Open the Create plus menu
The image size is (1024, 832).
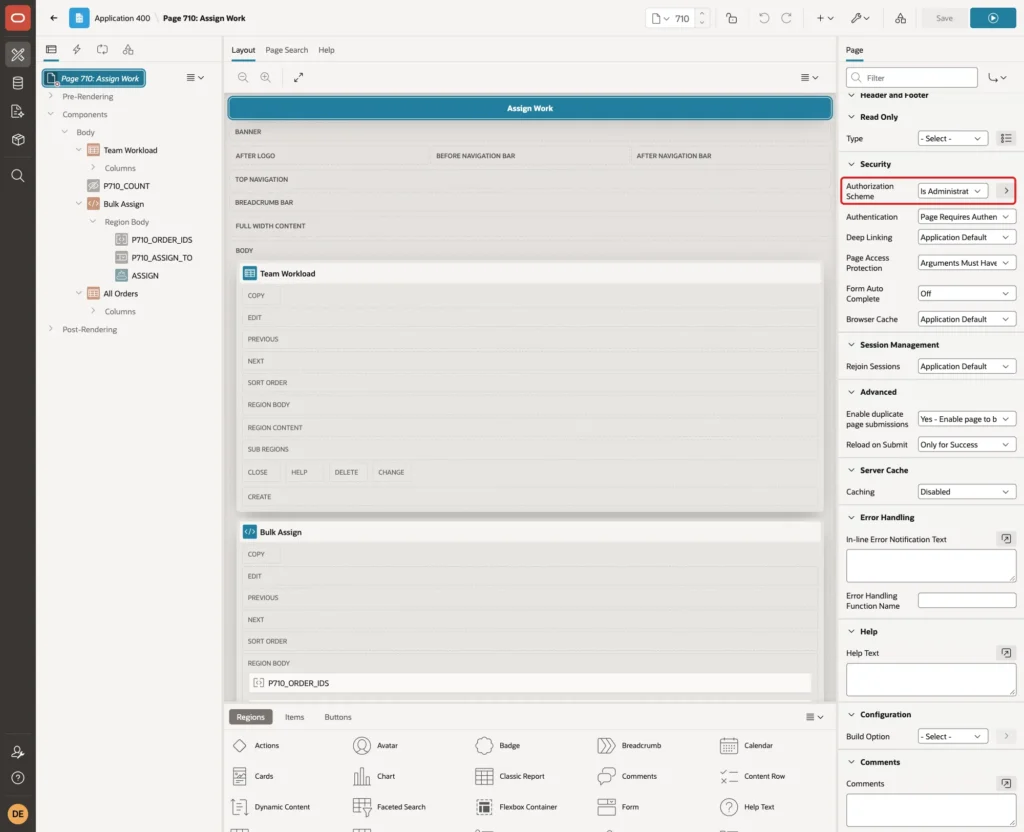coord(824,18)
